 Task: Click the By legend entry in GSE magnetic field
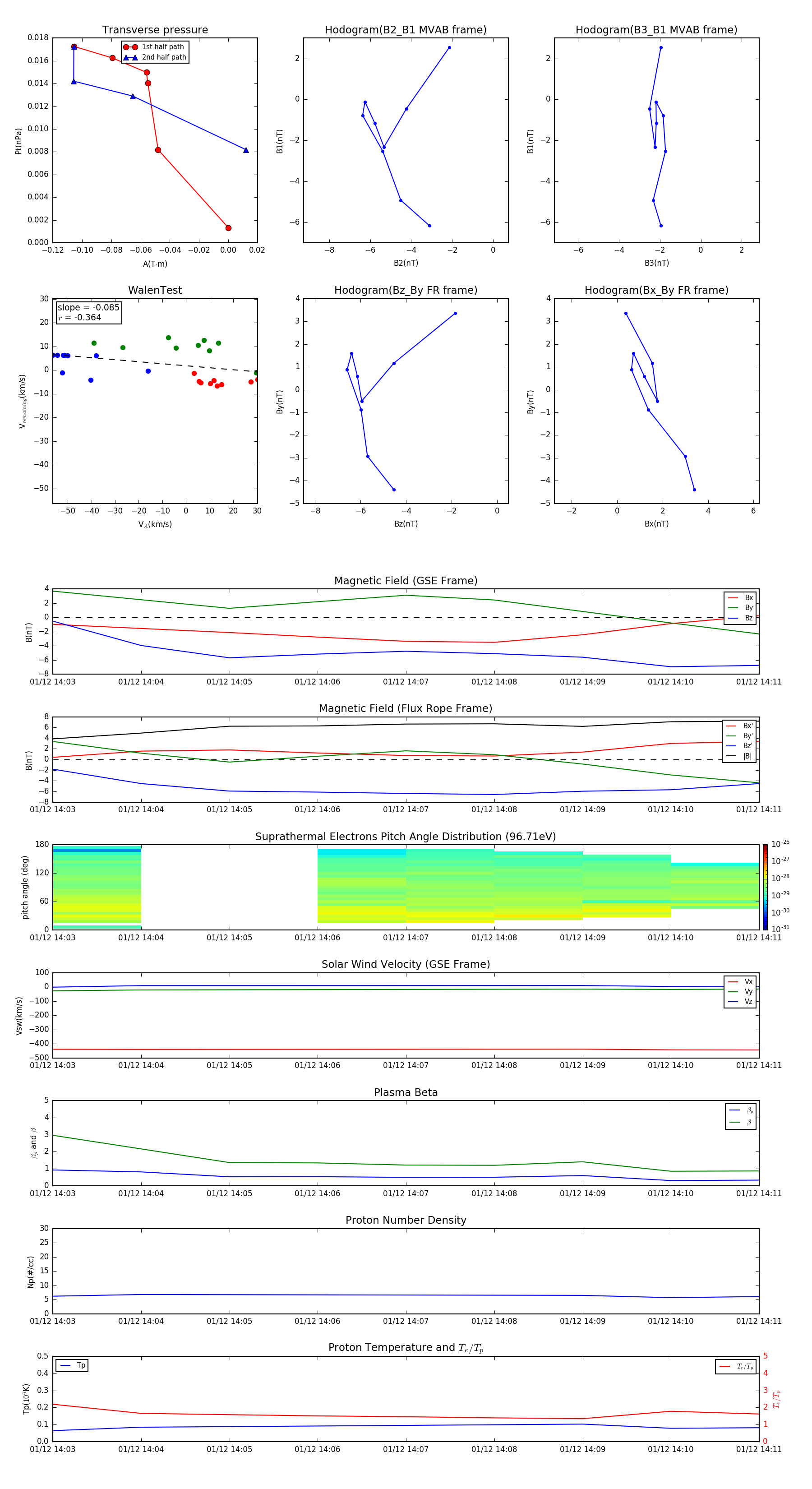pos(741,608)
